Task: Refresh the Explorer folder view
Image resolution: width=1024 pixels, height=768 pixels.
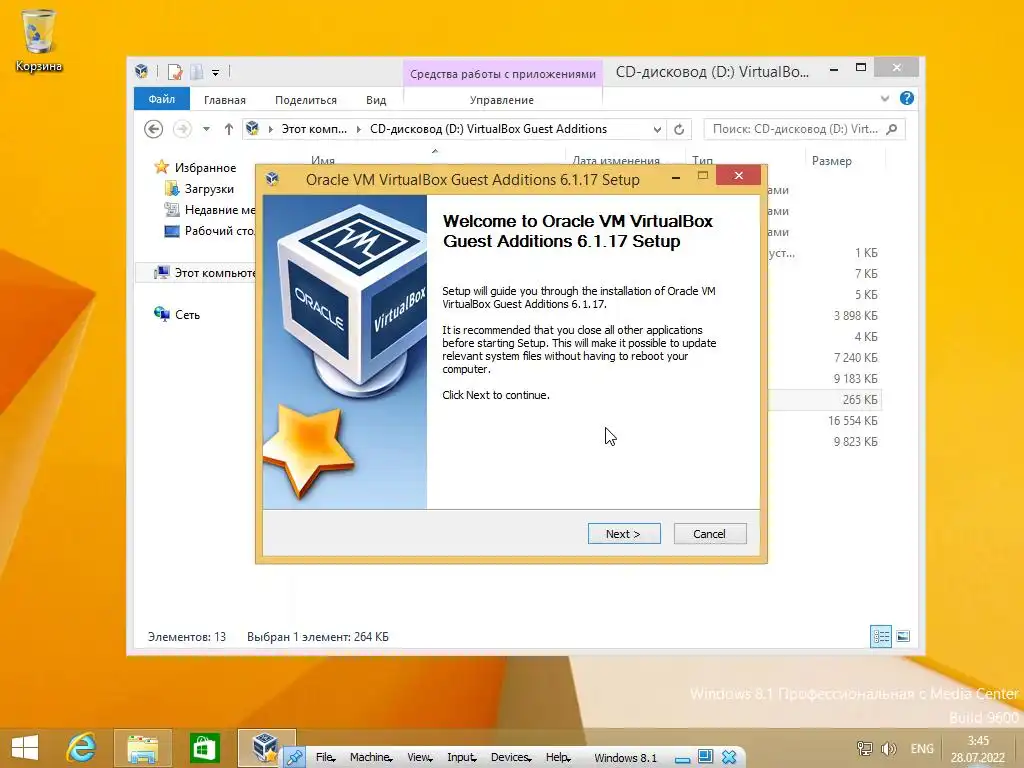Action: (x=679, y=129)
